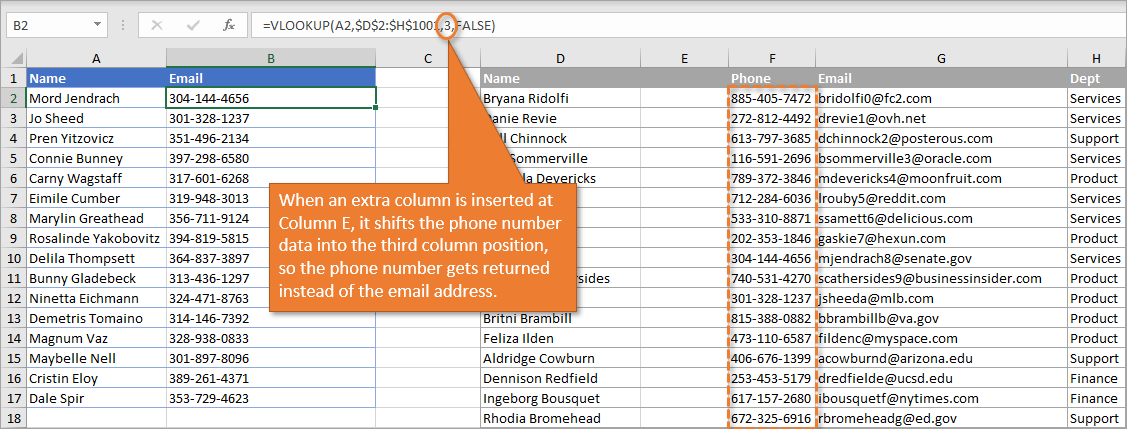The image size is (1127, 429).
Task: Select column A header
Action: point(96,59)
